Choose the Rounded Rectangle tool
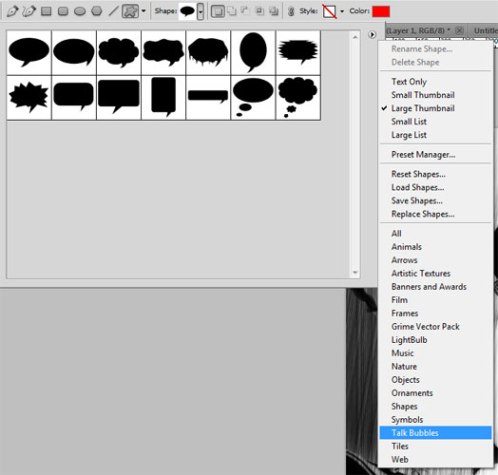 [63, 12]
